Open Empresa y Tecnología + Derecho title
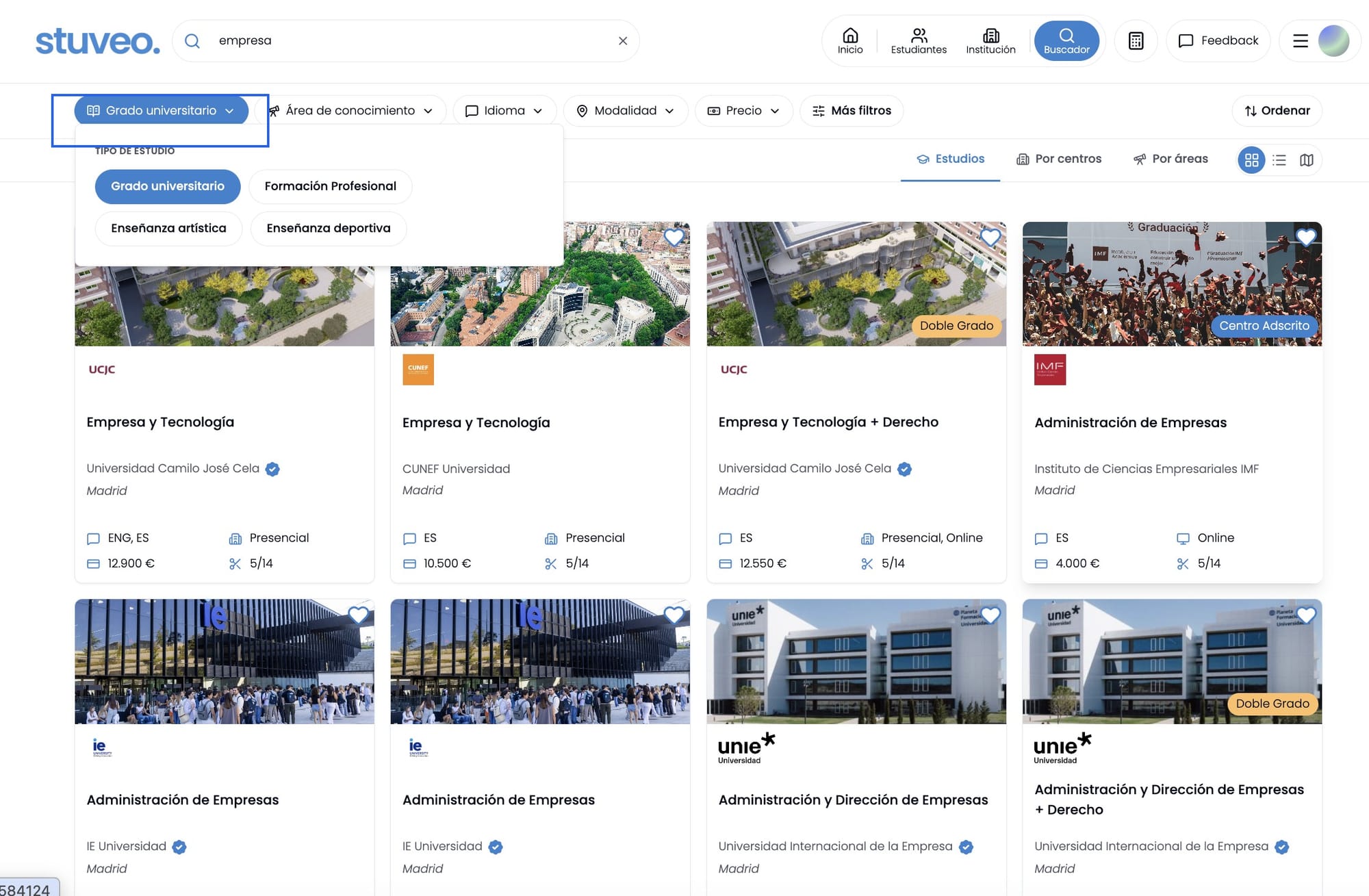 point(828,422)
